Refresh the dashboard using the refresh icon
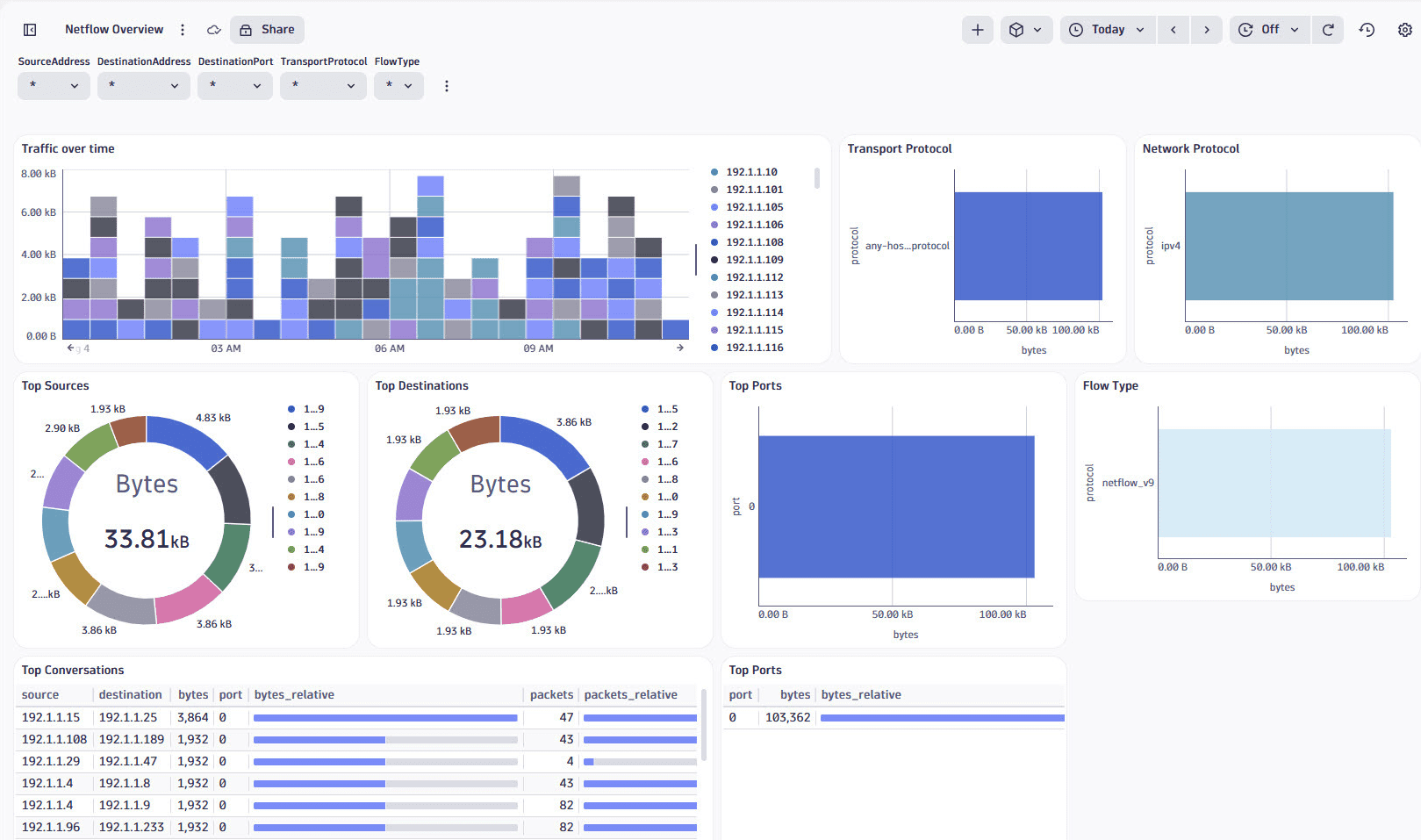 (x=1327, y=29)
